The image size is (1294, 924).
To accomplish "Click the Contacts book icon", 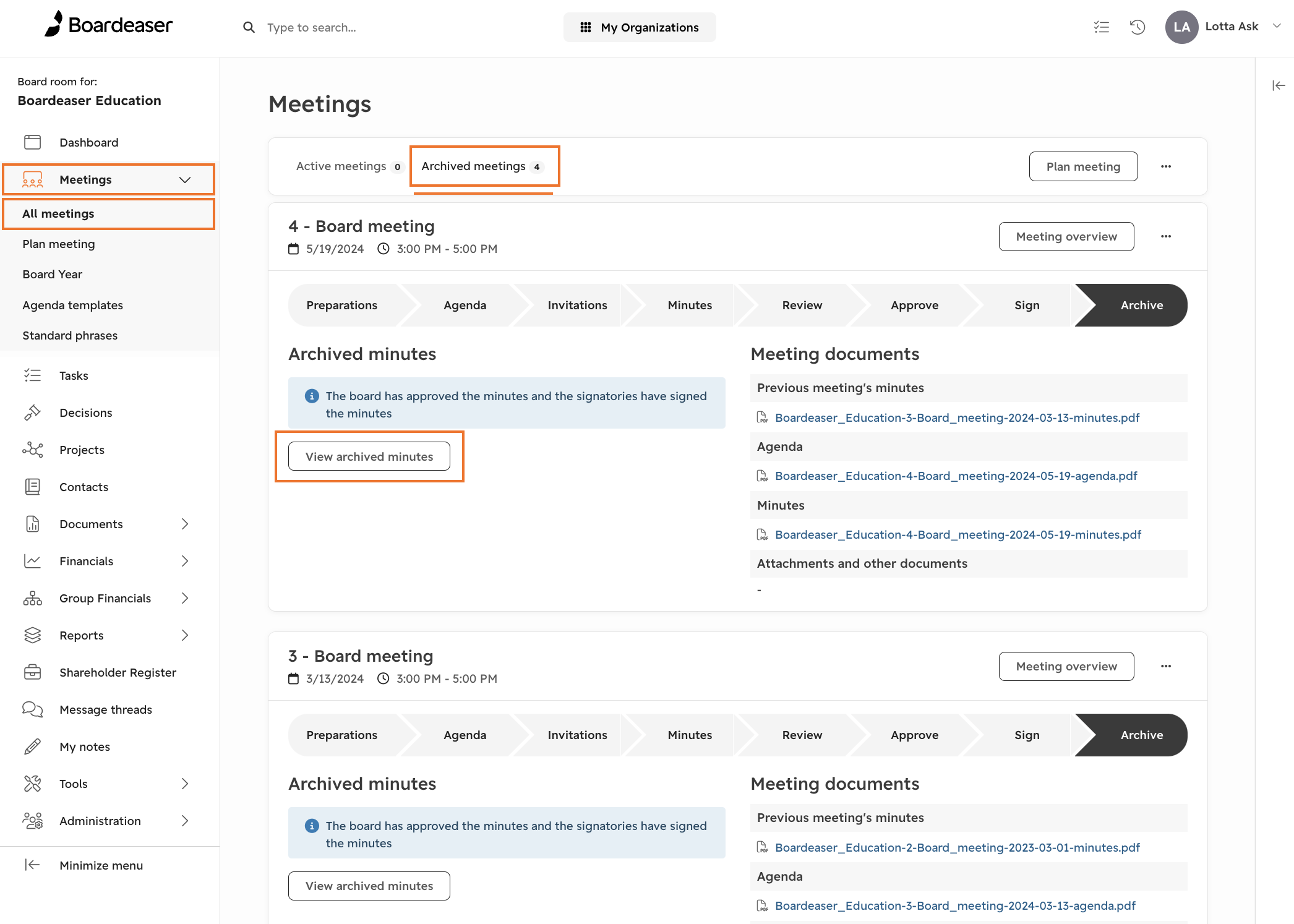I will pos(32,487).
